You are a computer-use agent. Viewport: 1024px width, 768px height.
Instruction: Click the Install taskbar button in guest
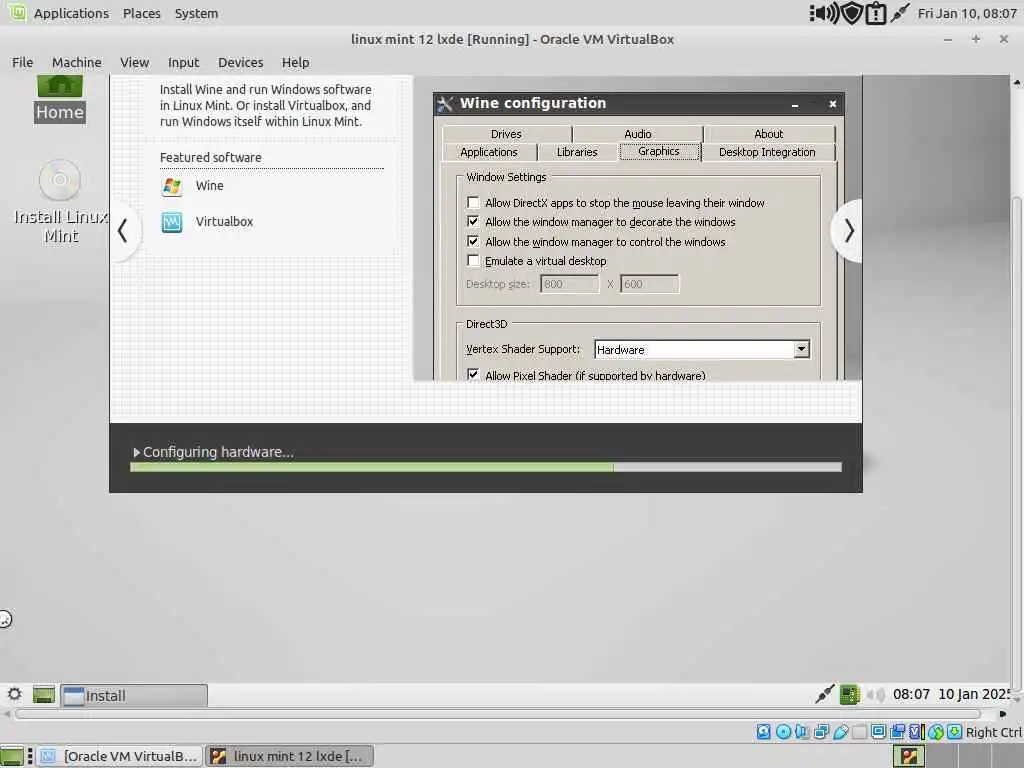(x=135, y=696)
